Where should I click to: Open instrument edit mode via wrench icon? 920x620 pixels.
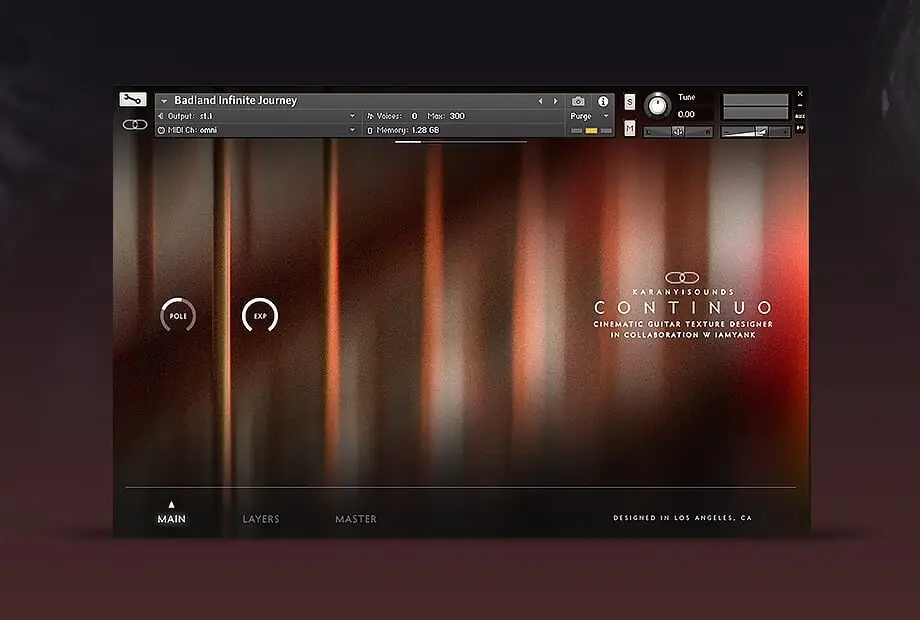pos(133,99)
